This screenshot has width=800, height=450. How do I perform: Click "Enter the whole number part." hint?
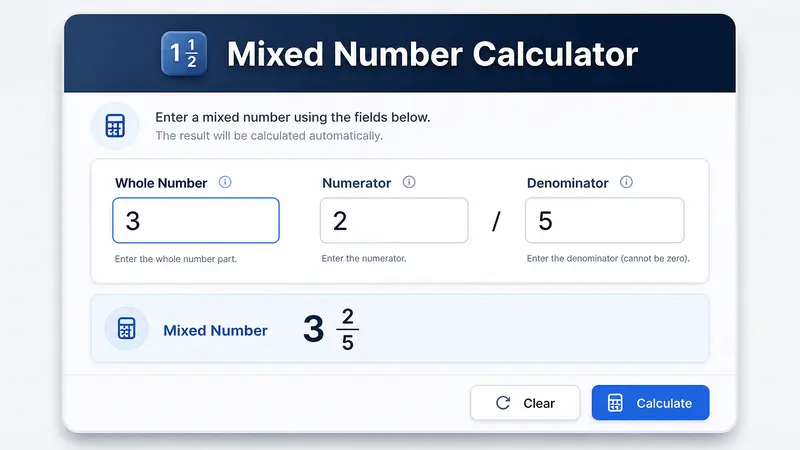pos(176,259)
